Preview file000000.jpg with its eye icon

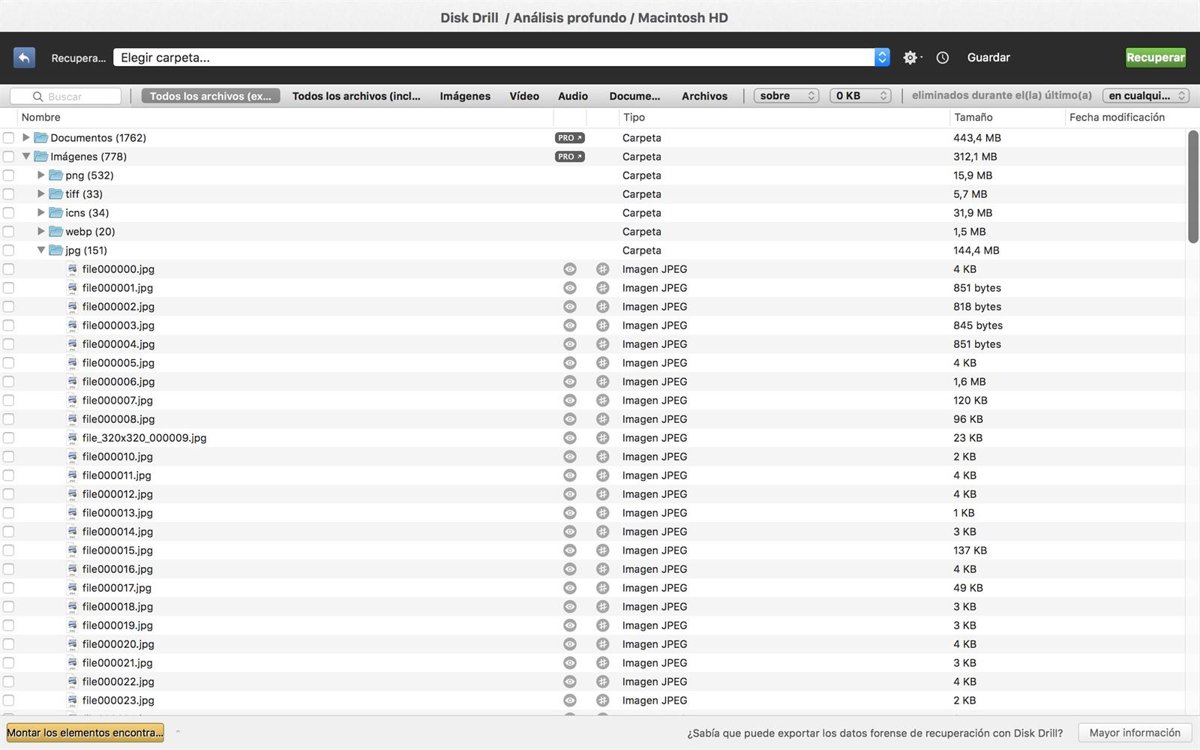(570, 269)
